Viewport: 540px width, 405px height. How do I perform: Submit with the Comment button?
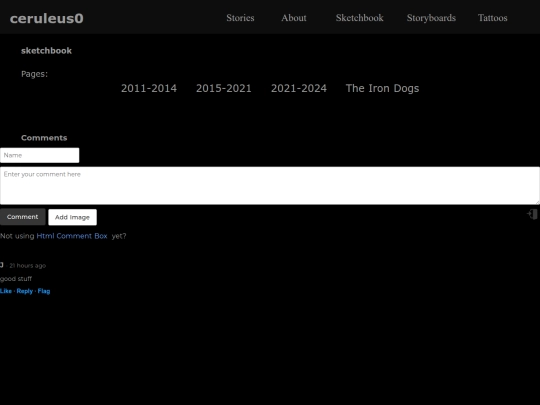[23, 217]
